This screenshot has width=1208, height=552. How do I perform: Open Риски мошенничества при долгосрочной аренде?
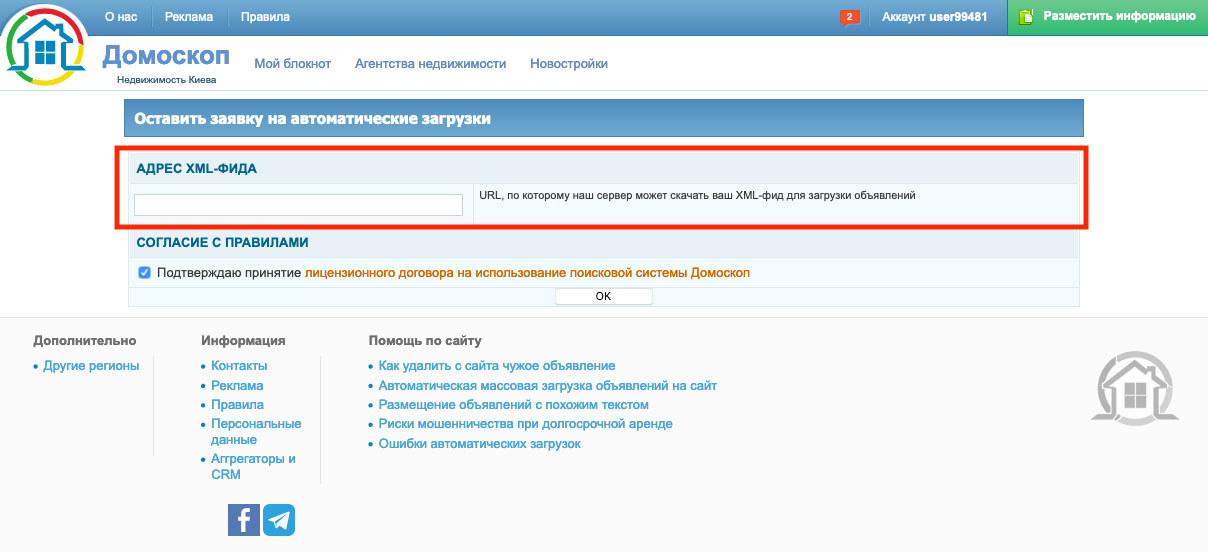pyautogui.click(x=526, y=424)
